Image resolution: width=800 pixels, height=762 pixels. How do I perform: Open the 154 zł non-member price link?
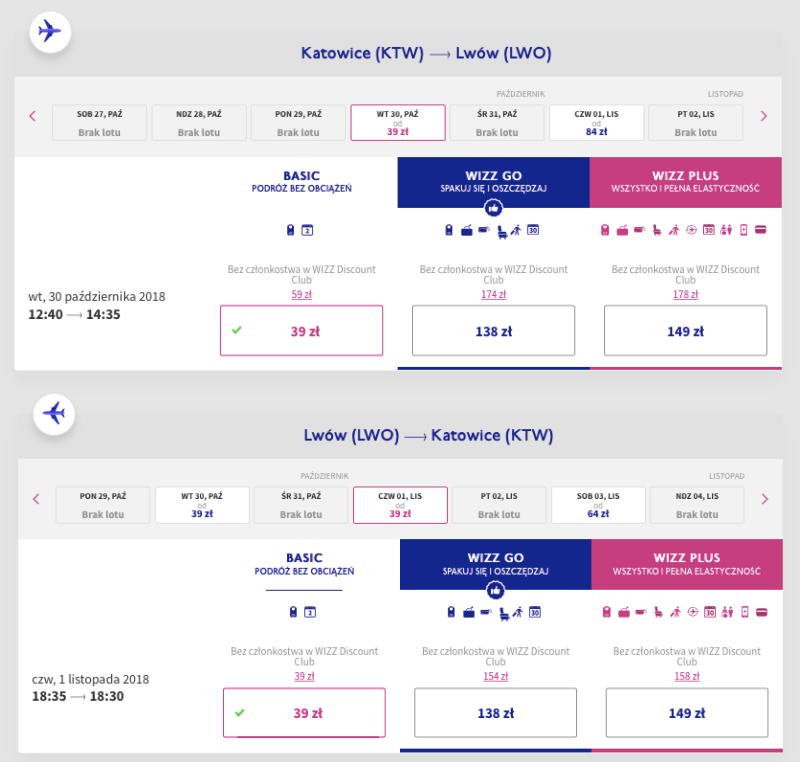click(495, 676)
